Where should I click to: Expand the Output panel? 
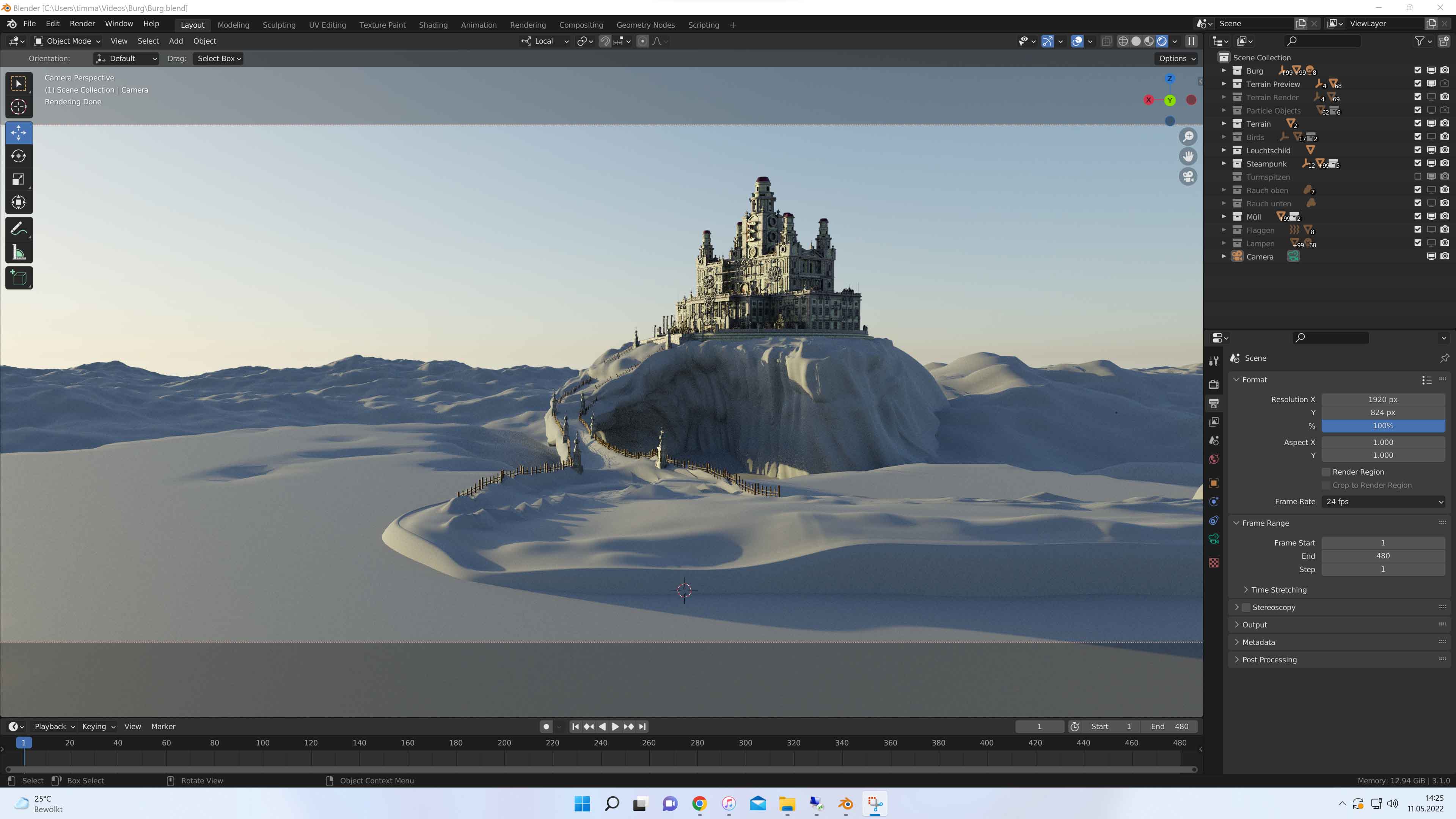(x=1254, y=624)
